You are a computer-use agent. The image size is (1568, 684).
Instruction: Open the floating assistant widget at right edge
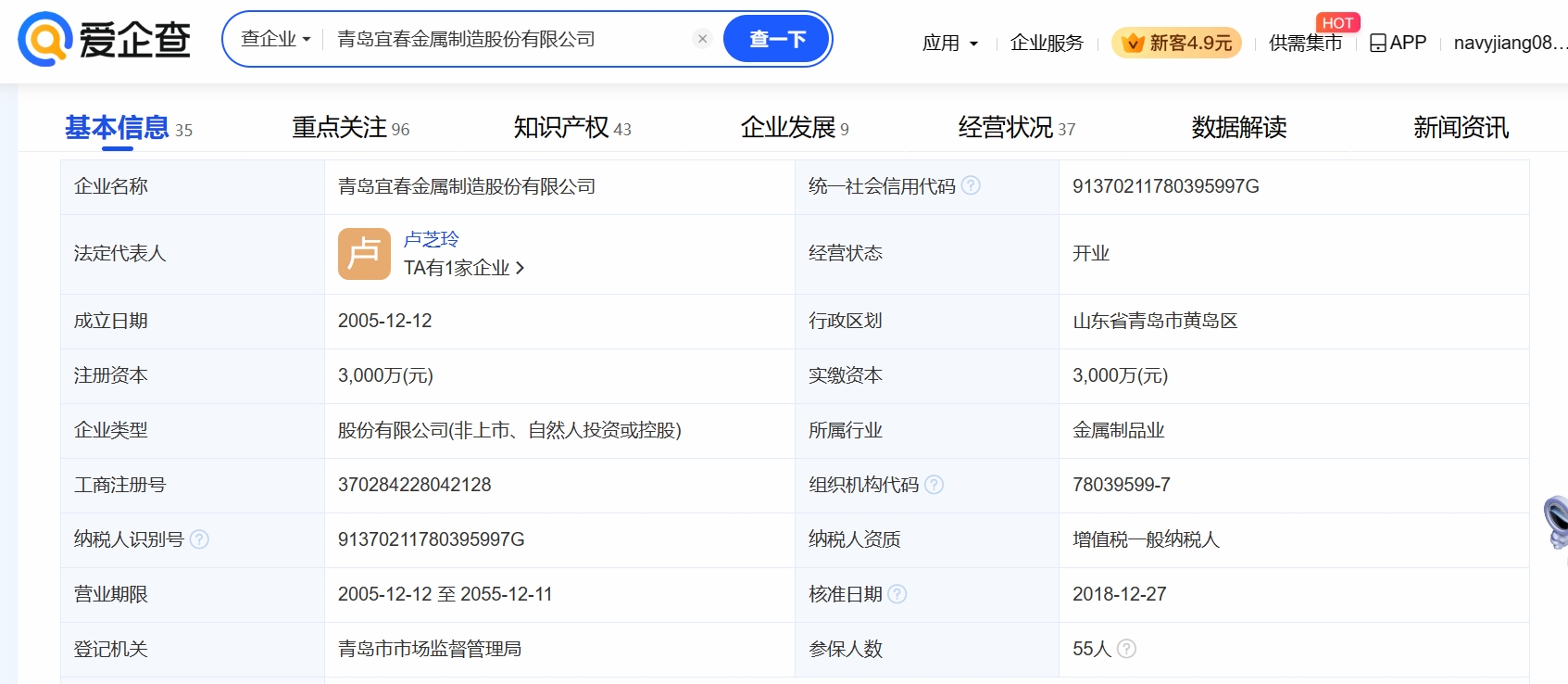tap(1556, 521)
